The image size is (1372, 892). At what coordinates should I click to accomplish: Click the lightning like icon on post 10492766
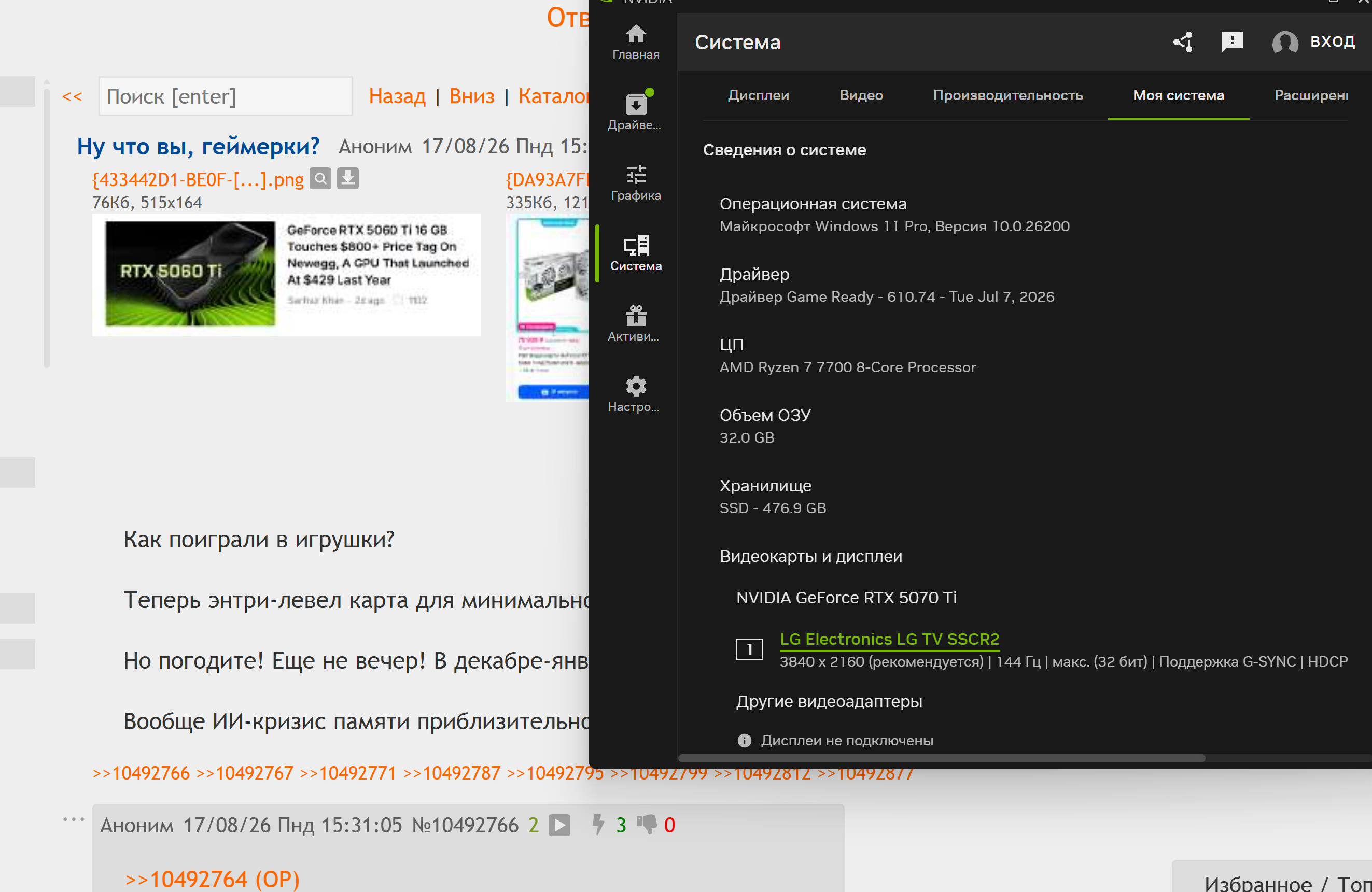click(x=598, y=825)
